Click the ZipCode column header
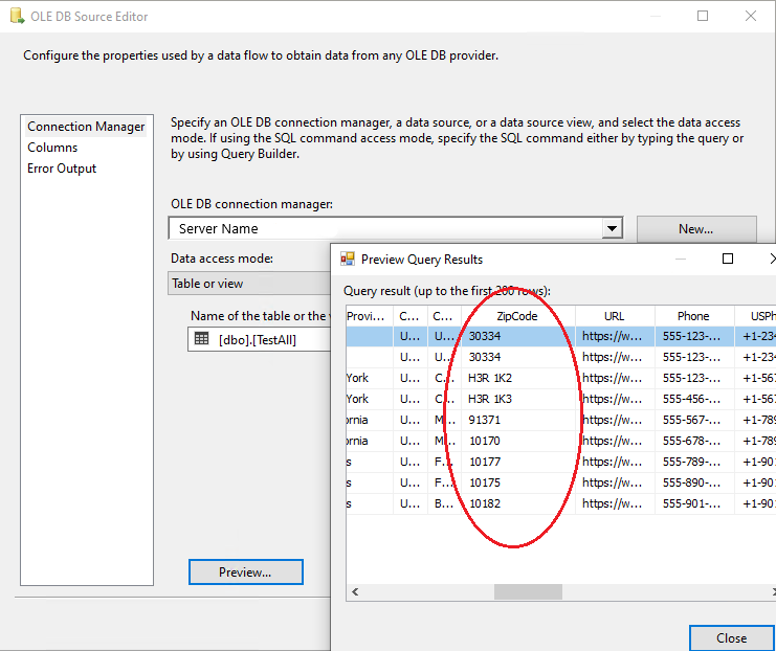The height and width of the screenshot is (651, 776). [517, 316]
